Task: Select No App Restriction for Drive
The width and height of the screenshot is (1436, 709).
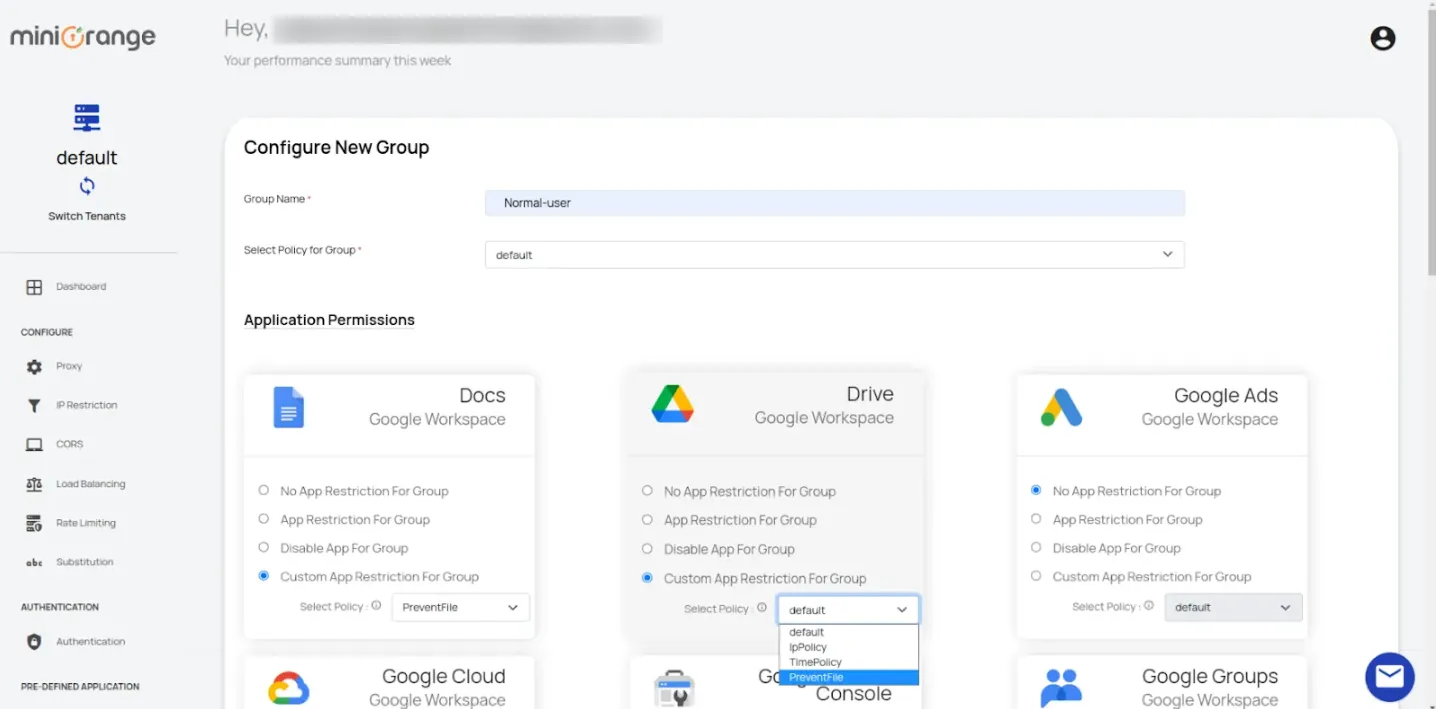Action: tap(647, 491)
